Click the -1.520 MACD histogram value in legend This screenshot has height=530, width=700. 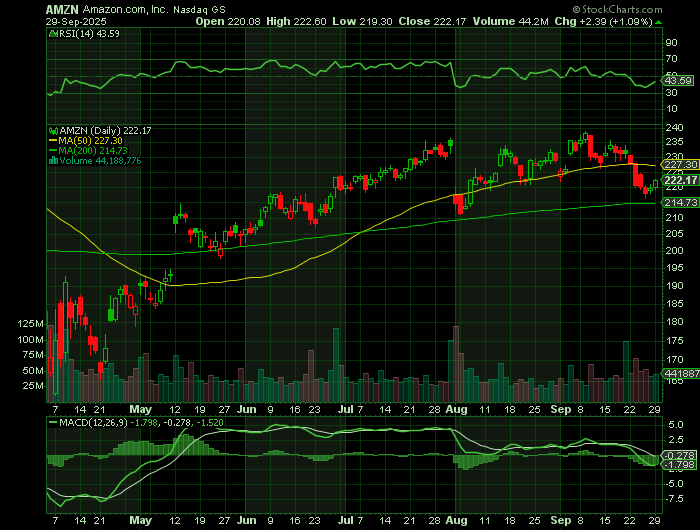click(x=210, y=422)
